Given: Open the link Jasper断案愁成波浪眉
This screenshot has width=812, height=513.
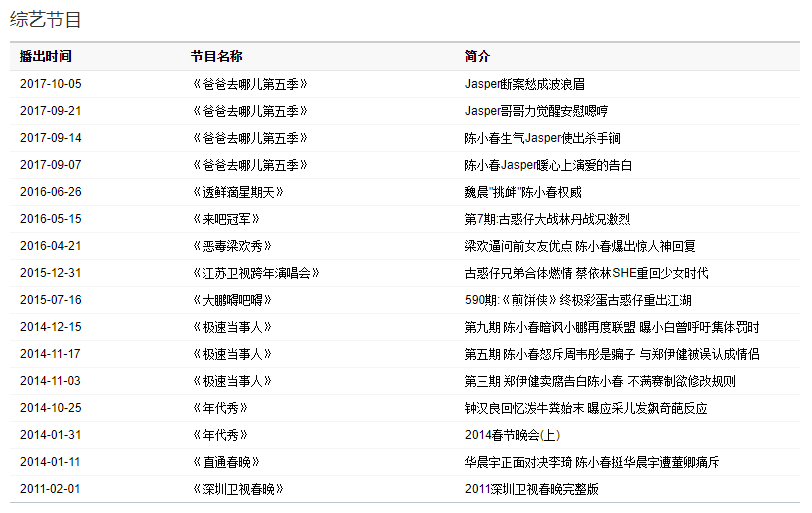Looking at the screenshot, I should coord(524,84).
